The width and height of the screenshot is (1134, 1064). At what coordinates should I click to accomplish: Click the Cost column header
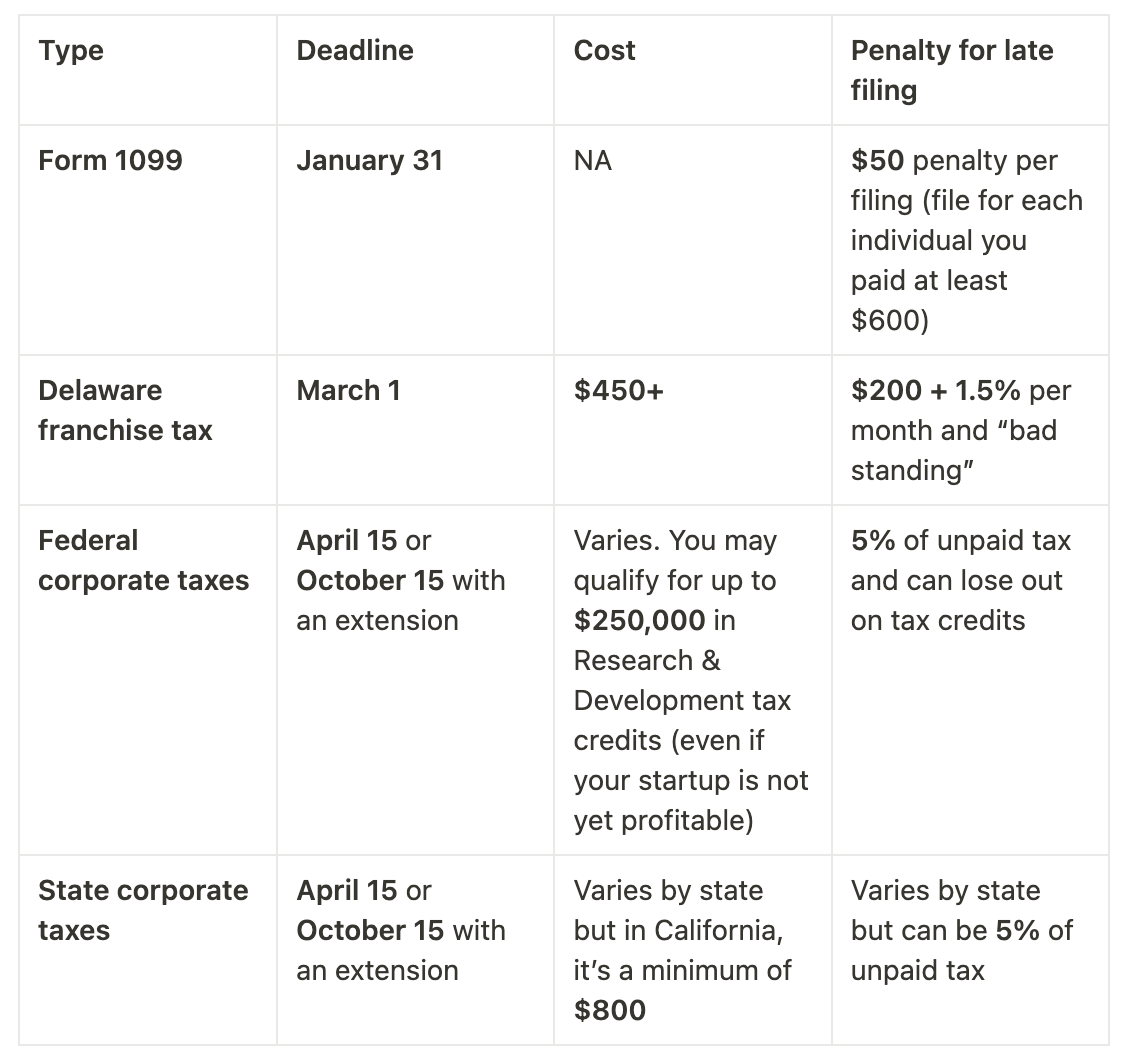(x=604, y=51)
